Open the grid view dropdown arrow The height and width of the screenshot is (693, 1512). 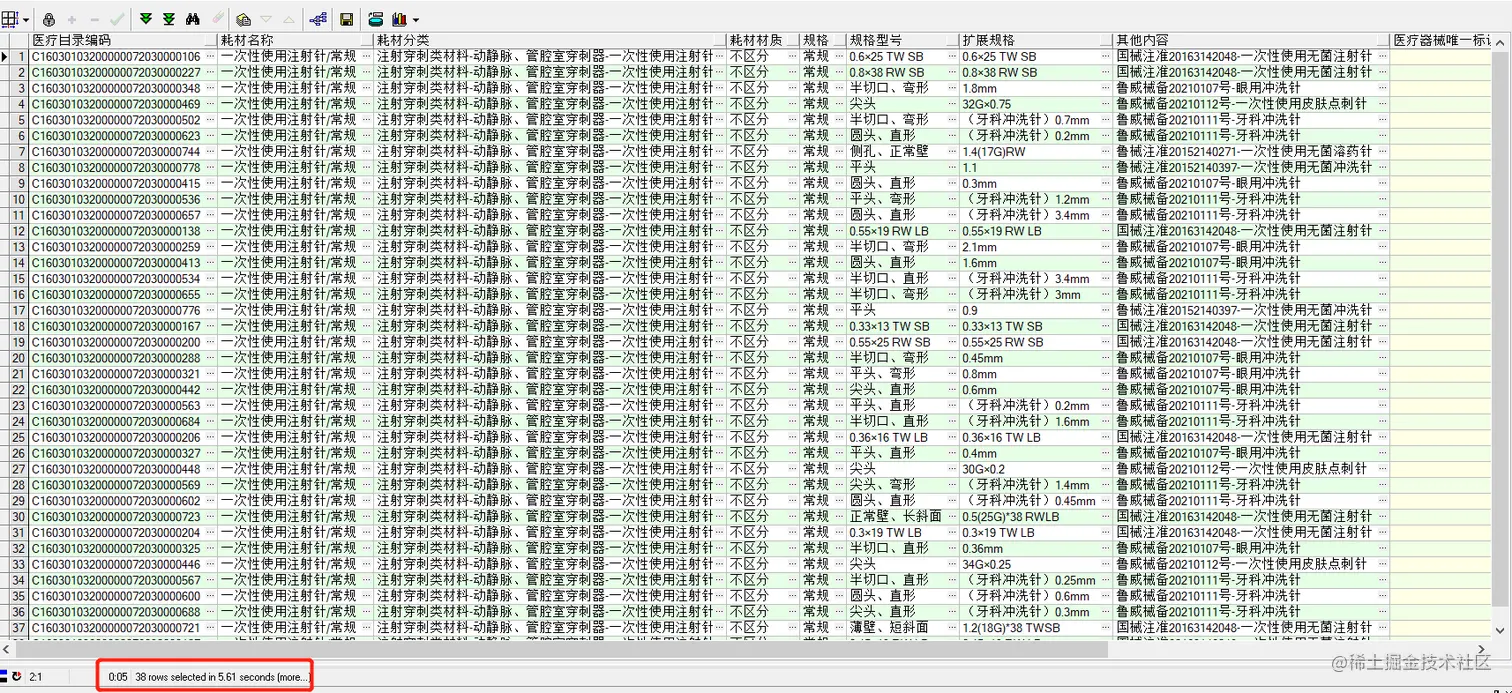(25, 18)
